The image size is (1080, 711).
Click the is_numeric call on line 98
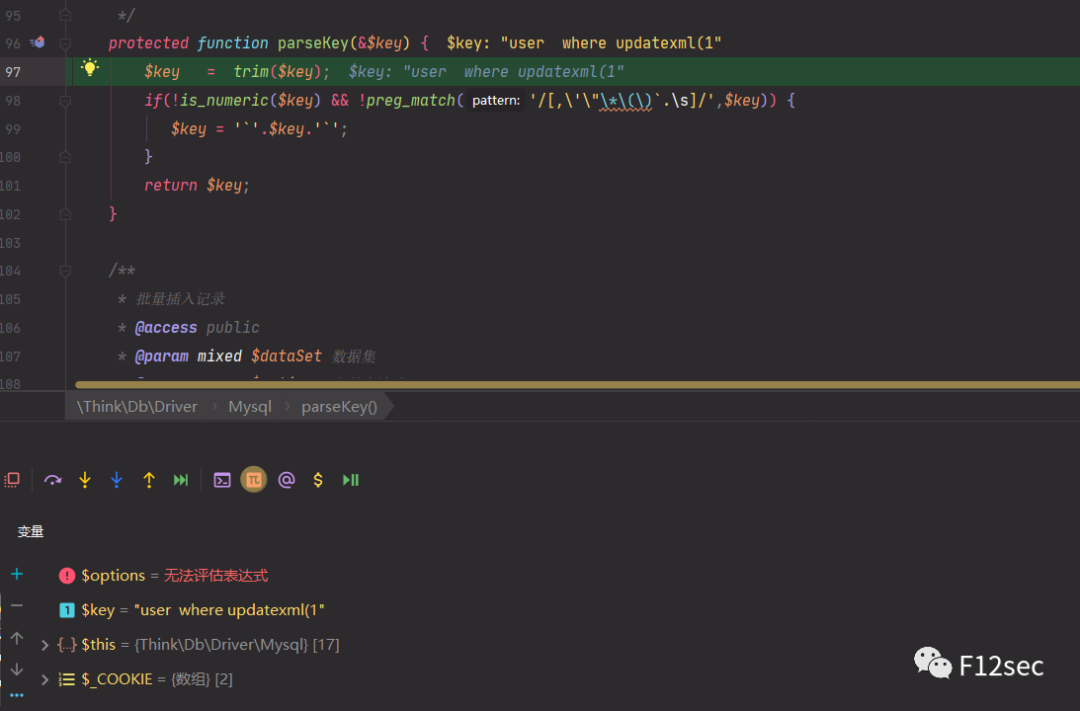(224, 101)
